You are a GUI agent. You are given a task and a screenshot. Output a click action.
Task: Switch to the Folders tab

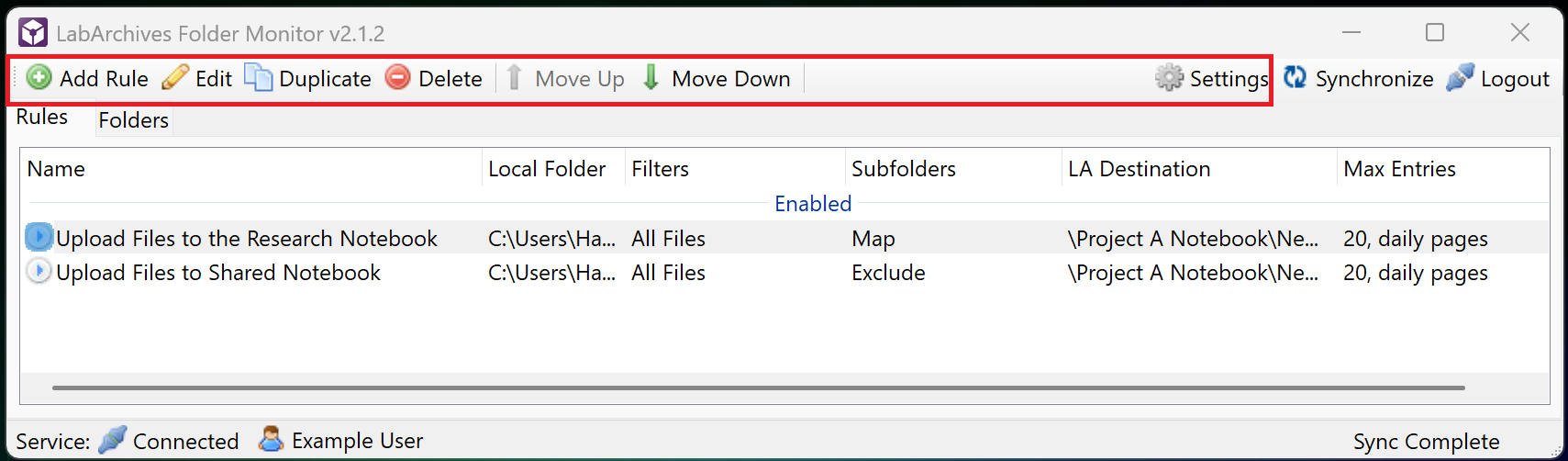click(x=134, y=120)
